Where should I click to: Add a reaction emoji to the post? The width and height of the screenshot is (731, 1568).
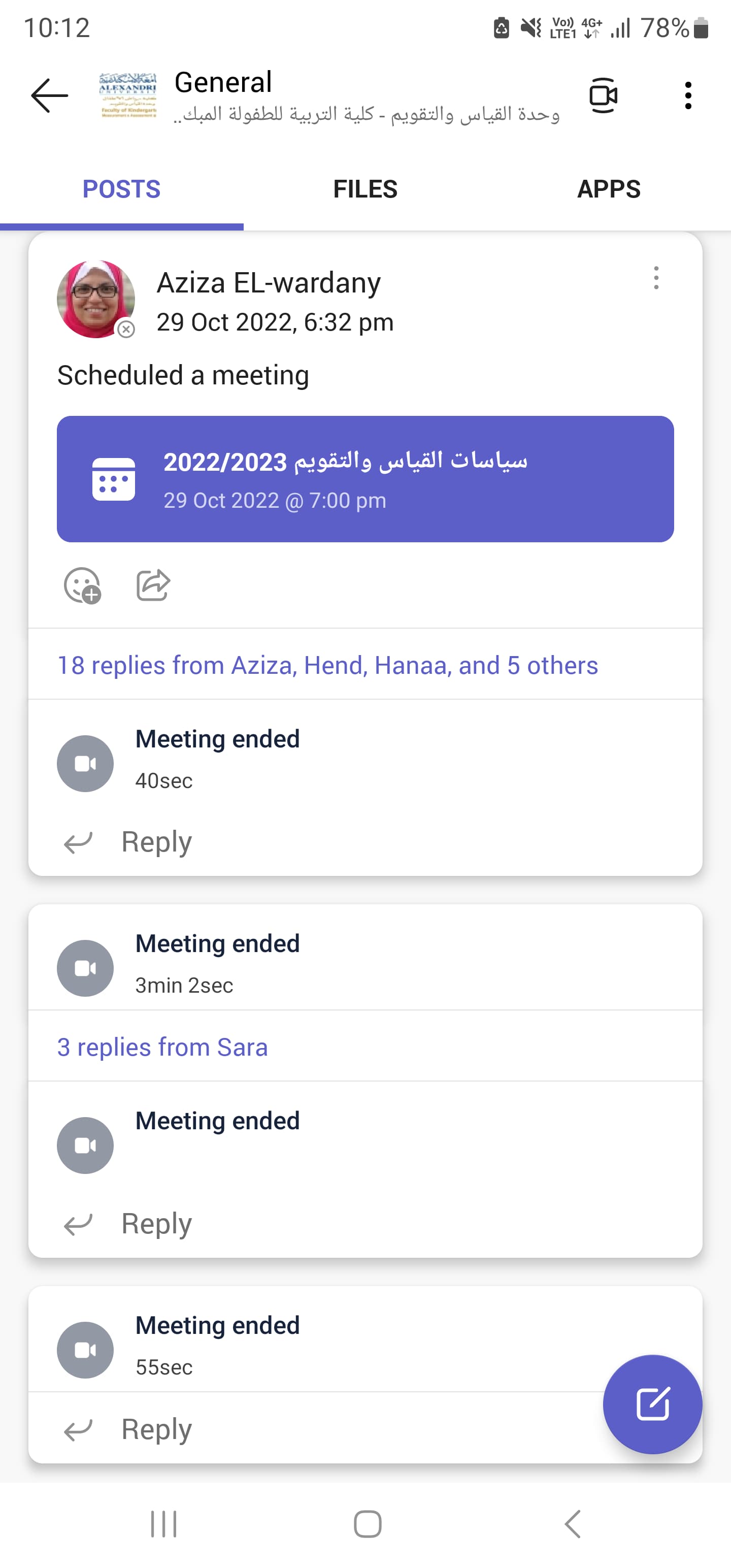pos(82,585)
